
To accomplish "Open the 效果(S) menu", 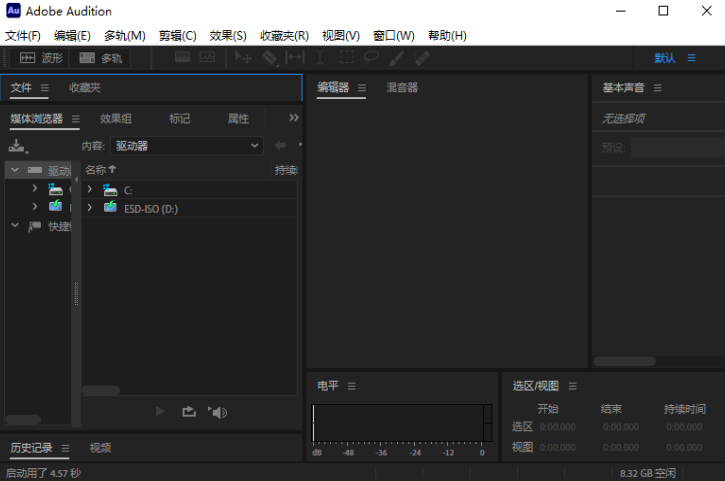I will [228, 35].
